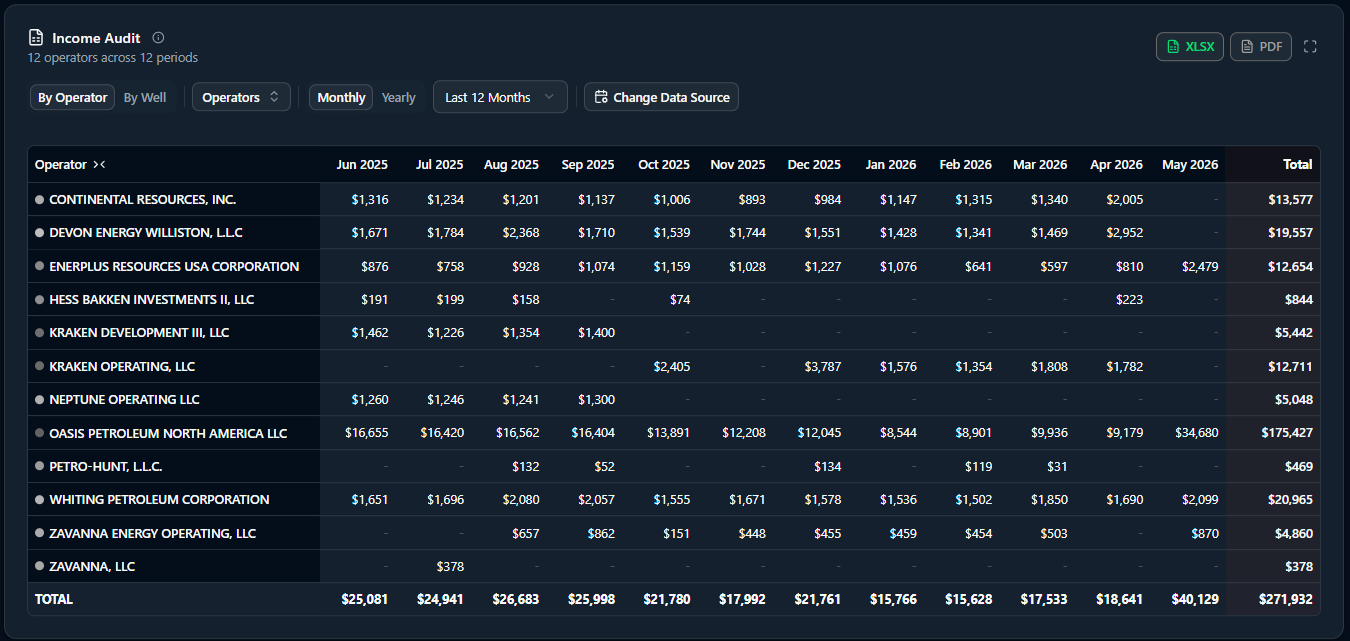This screenshot has height=641, width=1350.
Task: Select ENERPLUS RESOURCES USA CORPORATION row name
Action: coord(174,266)
